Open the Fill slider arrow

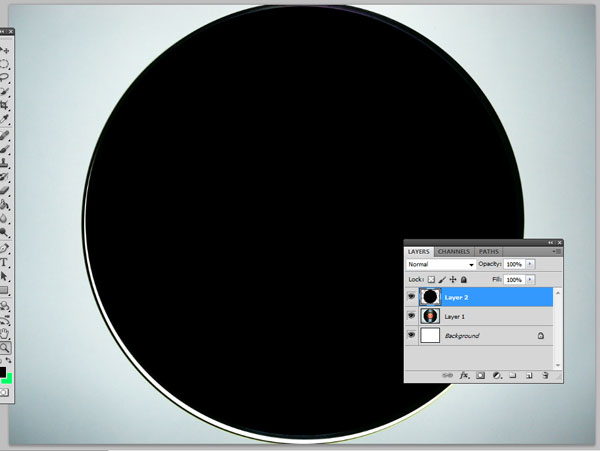(530, 280)
